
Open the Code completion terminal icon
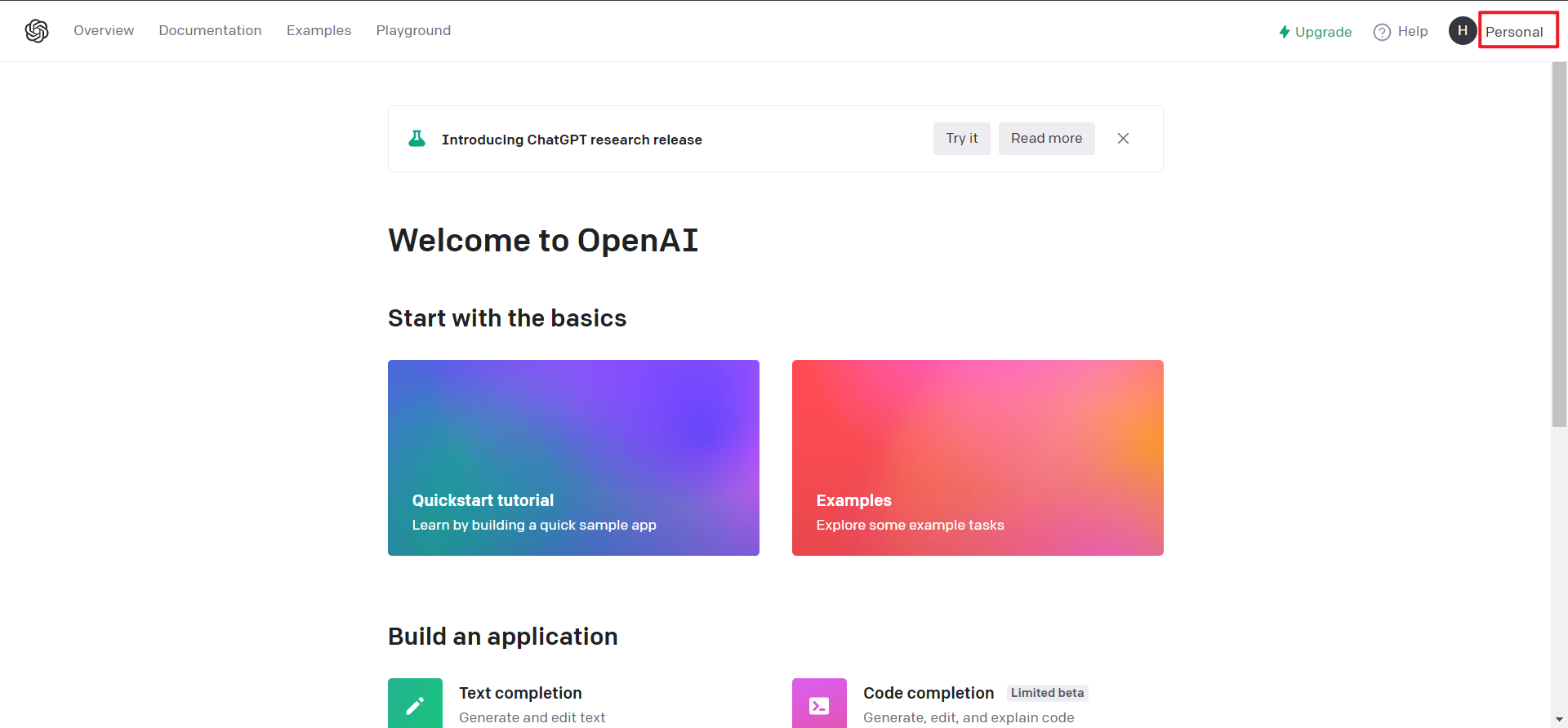[x=819, y=704]
